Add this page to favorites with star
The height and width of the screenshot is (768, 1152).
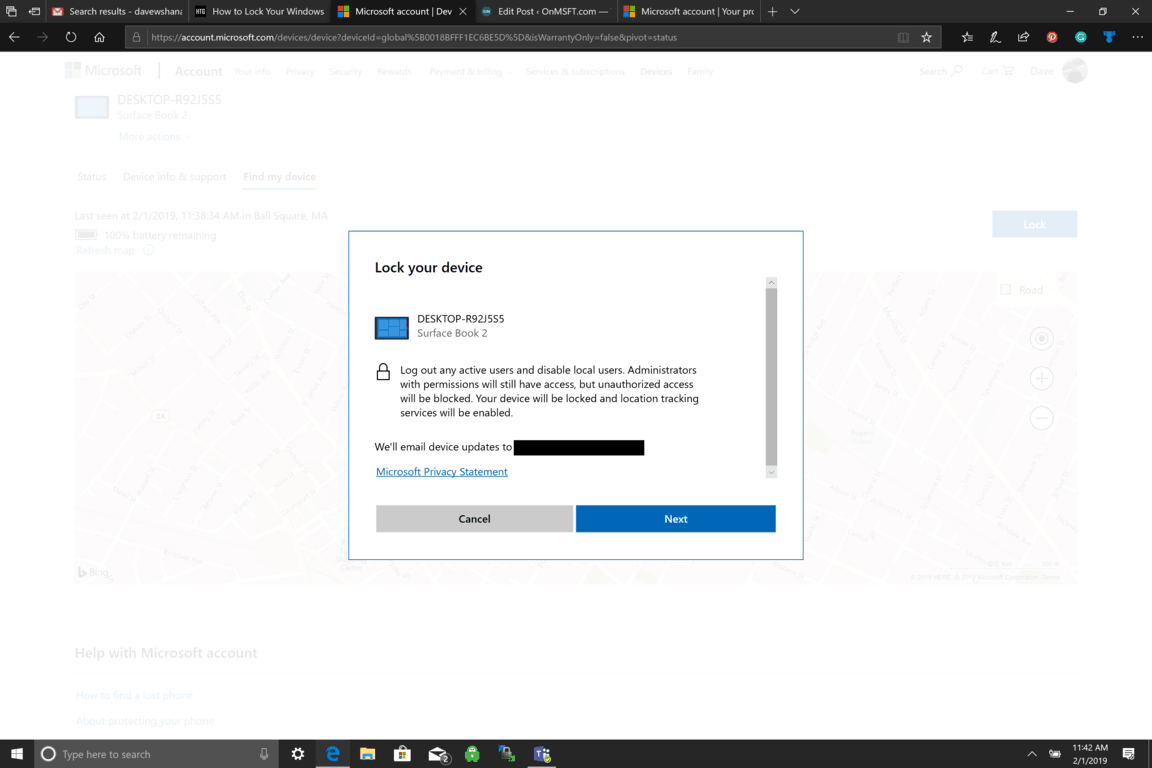pyautogui.click(x=926, y=37)
